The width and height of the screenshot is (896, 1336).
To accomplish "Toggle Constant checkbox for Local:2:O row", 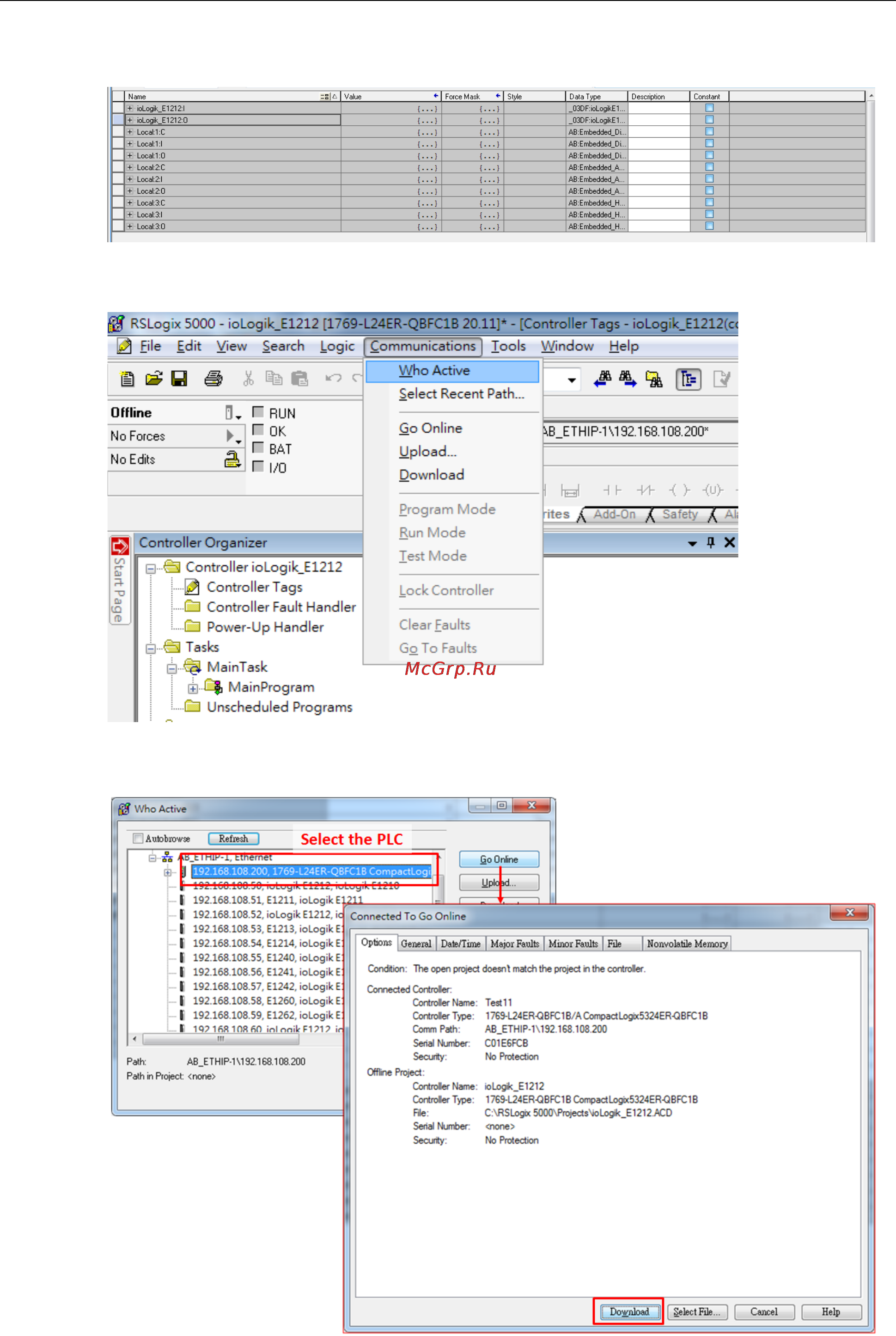I will click(709, 190).
